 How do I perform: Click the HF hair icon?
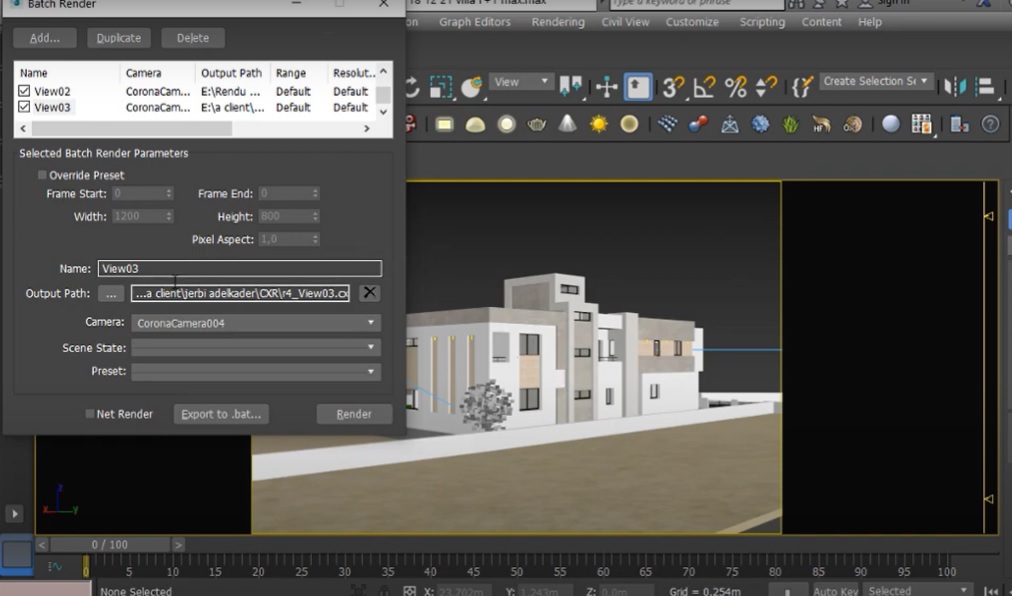point(822,124)
